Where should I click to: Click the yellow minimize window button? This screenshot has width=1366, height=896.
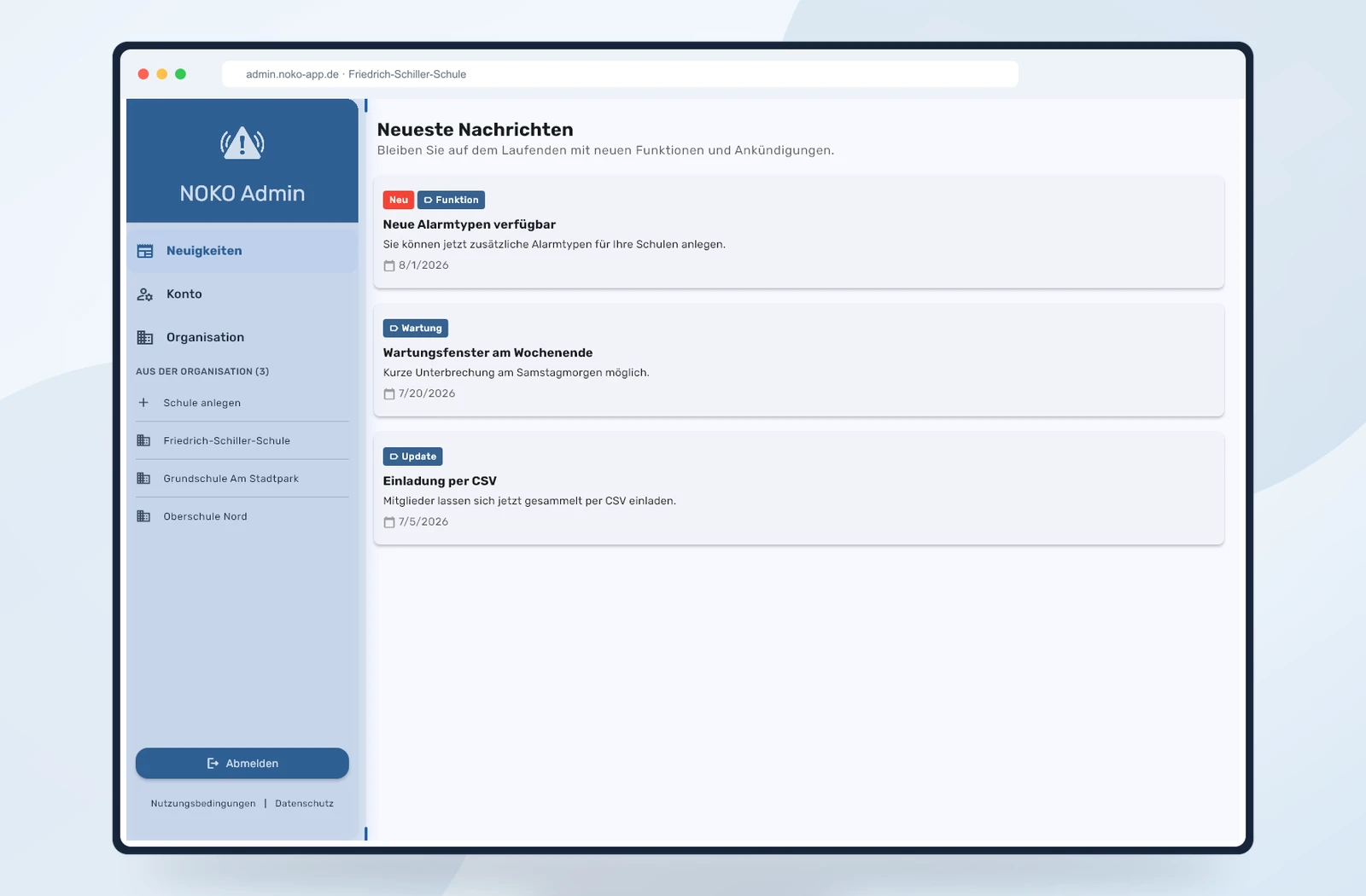[x=162, y=74]
